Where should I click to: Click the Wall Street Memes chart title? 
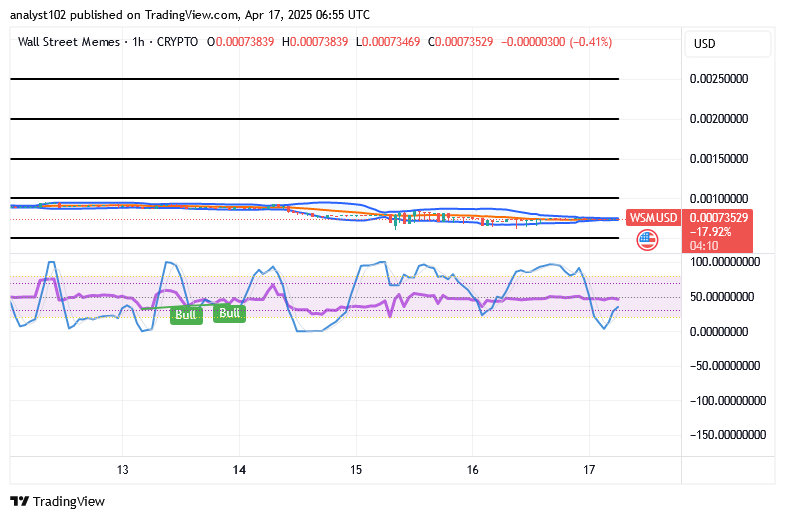tap(69, 42)
